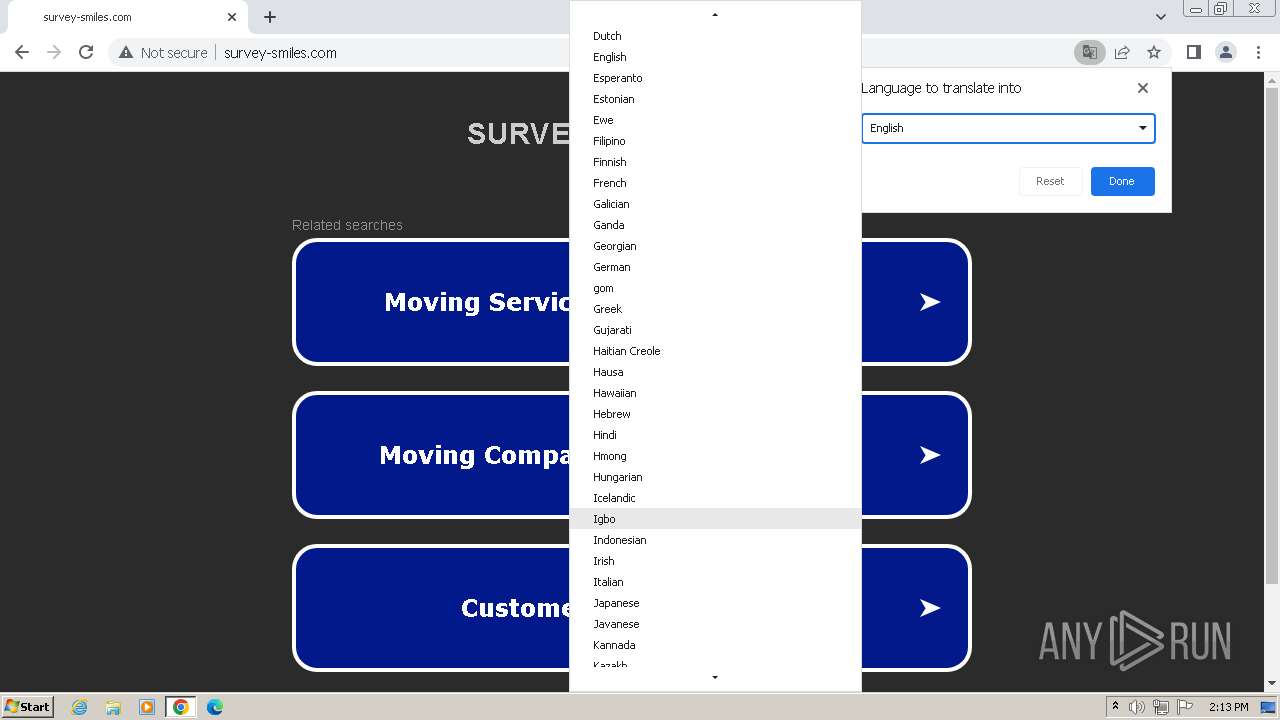1280x720 pixels.
Task: Select Haitian Creole from the list
Action: point(715,351)
